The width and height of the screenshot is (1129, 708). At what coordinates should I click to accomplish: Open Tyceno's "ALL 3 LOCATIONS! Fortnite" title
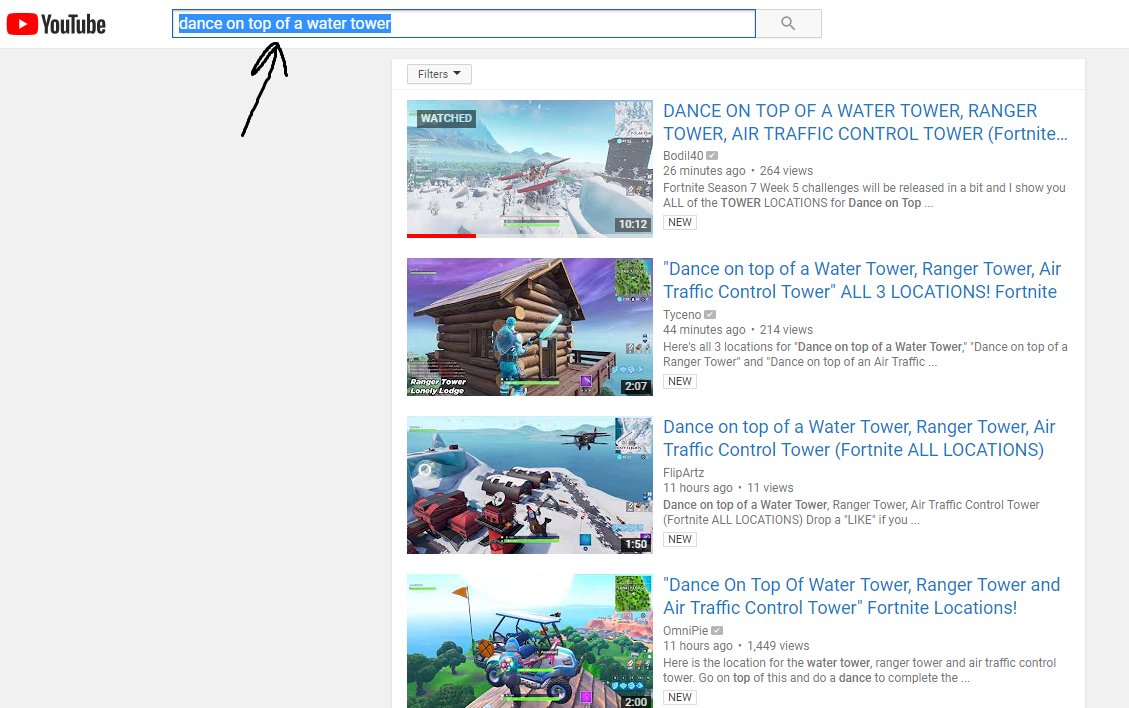[x=862, y=280]
